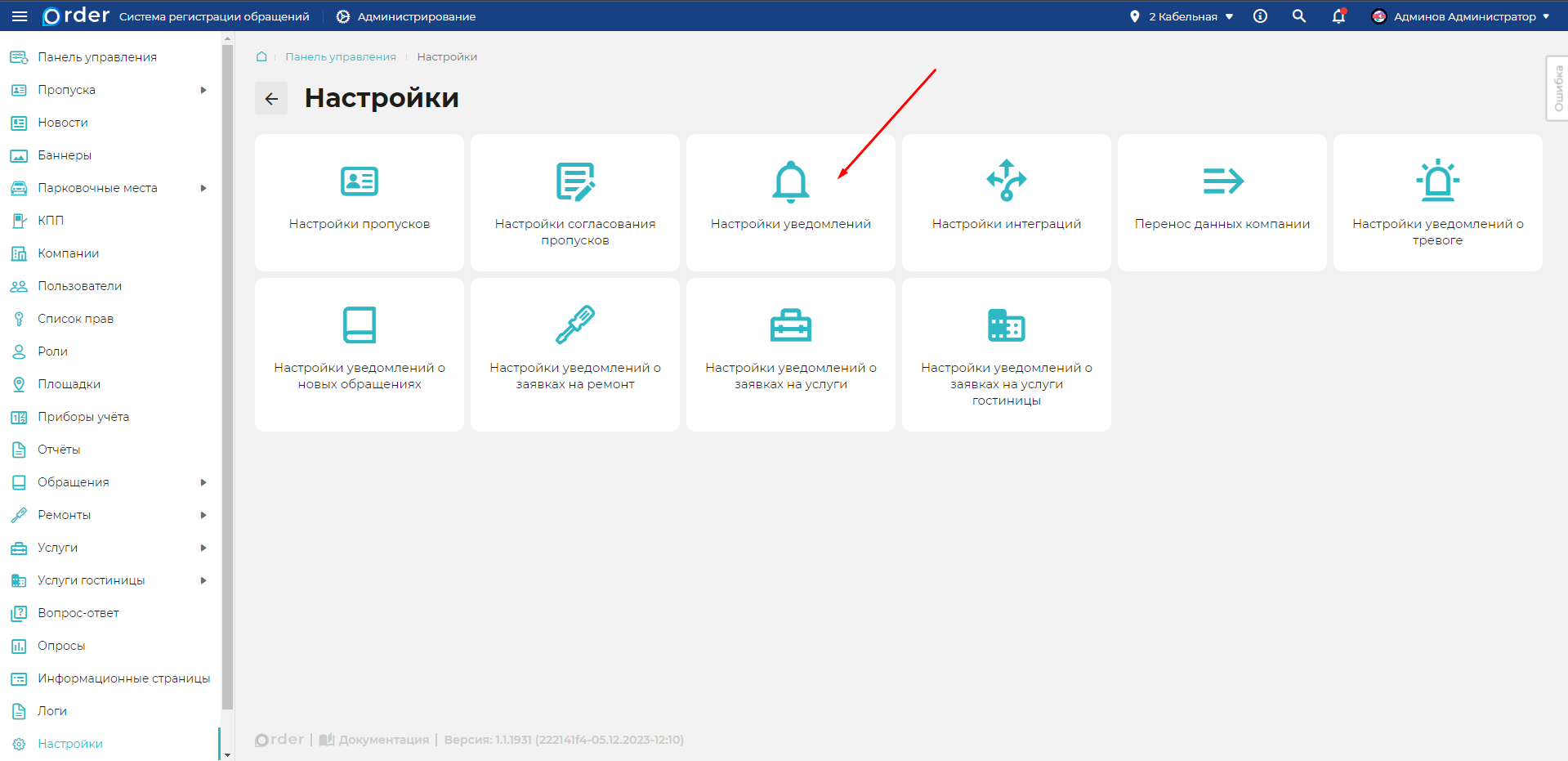Open alarm notification settings siren icon
Screen dimensions: 1568x761
coord(1437,181)
